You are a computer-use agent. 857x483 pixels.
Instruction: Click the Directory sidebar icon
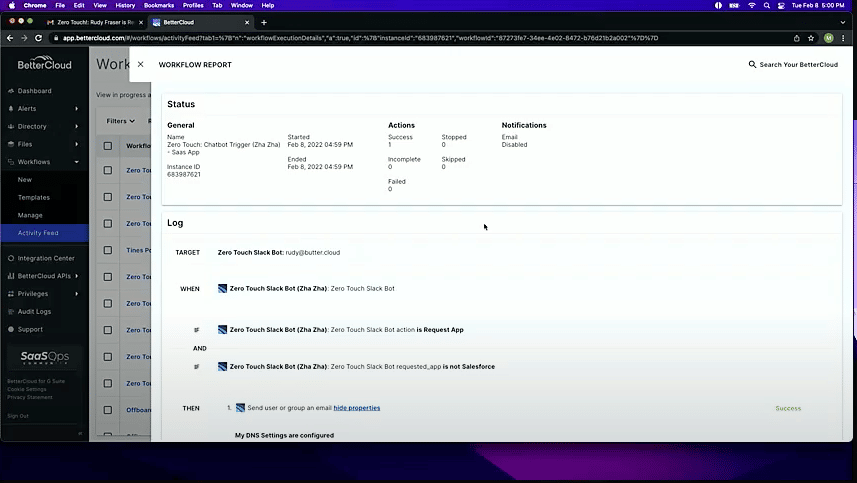11,126
